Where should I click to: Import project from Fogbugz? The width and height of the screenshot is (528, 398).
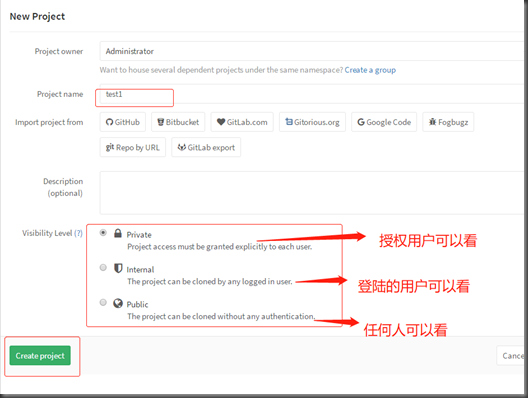pyautogui.click(x=448, y=122)
